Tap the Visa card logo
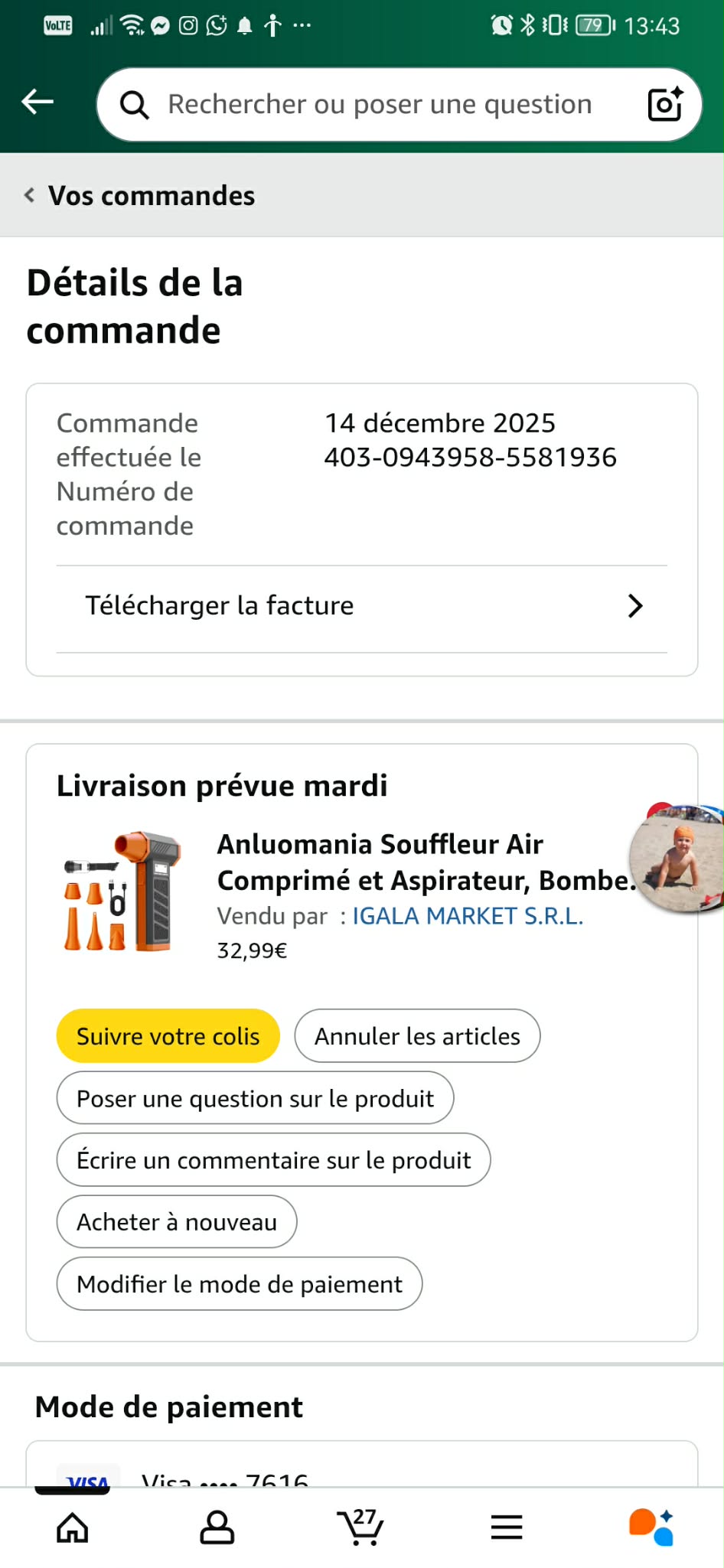Viewport: 724px width, 1568px height. [88, 1477]
